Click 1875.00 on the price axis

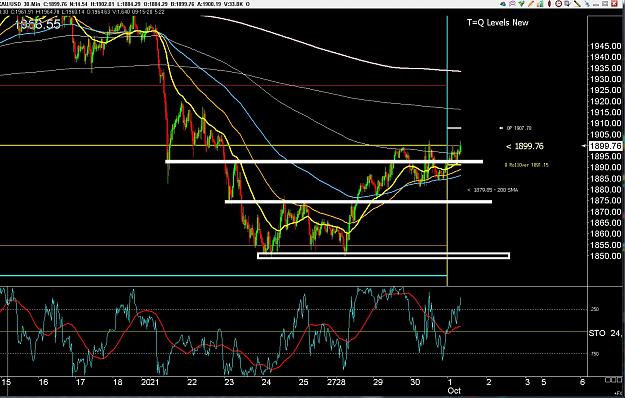[x=605, y=201]
